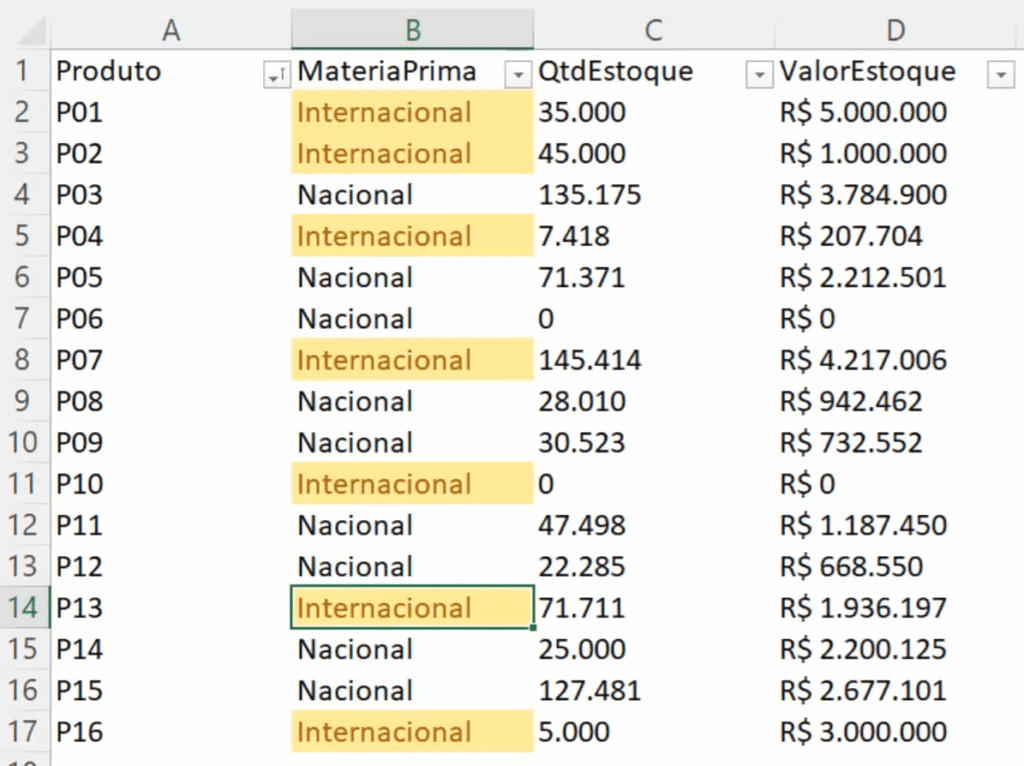Select value cell R$ 4.217.006
Screen dimensions: 1024x766
point(896,360)
